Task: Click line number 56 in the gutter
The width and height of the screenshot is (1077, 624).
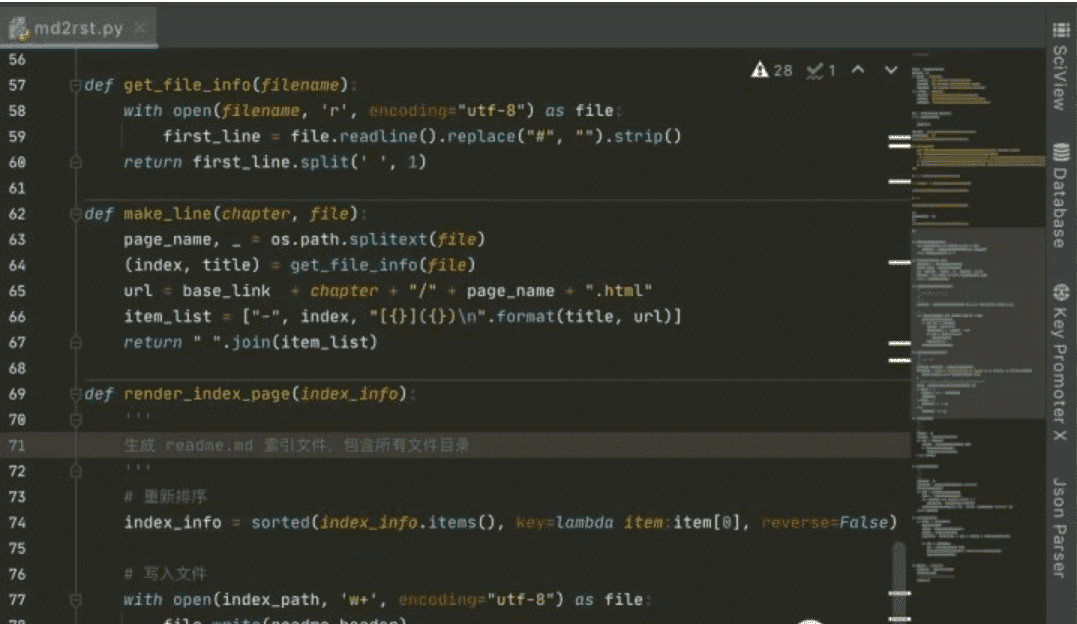Action: click(17, 60)
